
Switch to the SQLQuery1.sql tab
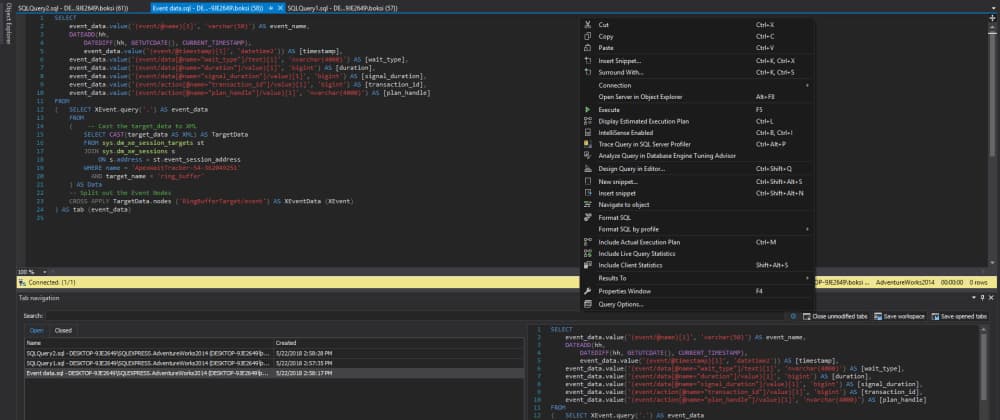(x=343, y=8)
